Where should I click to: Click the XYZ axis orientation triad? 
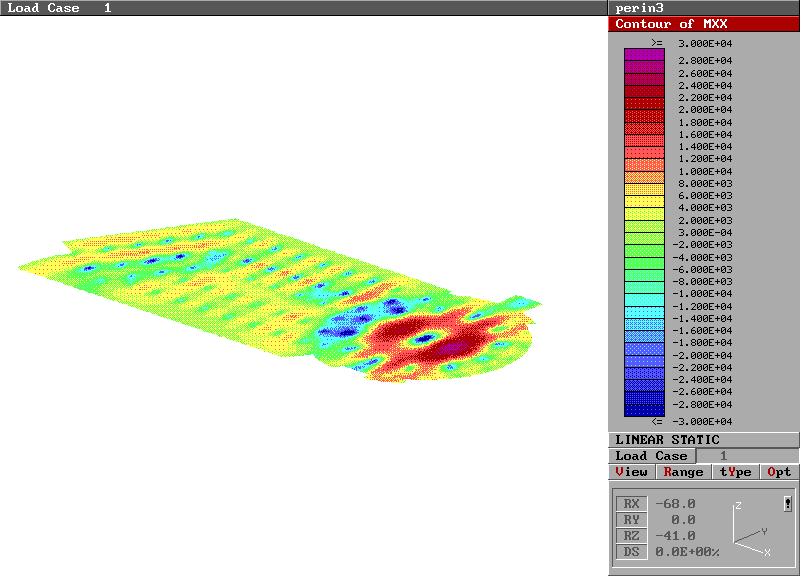pos(751,530)
